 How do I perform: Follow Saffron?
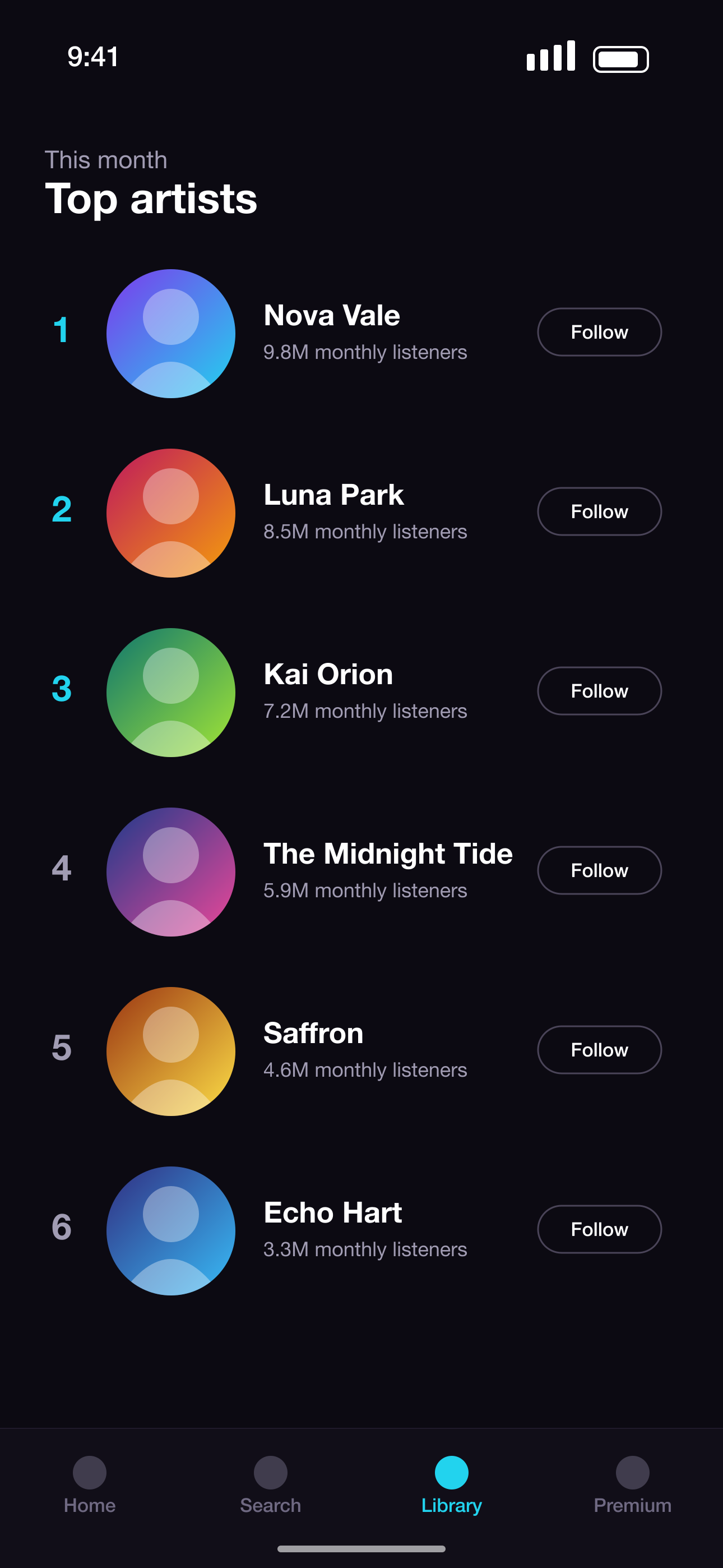600,1050
